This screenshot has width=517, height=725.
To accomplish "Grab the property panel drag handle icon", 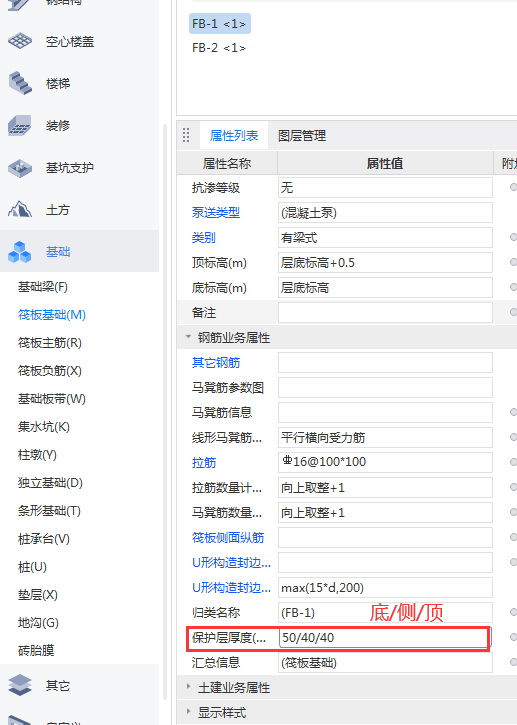I will click(186, 135).
